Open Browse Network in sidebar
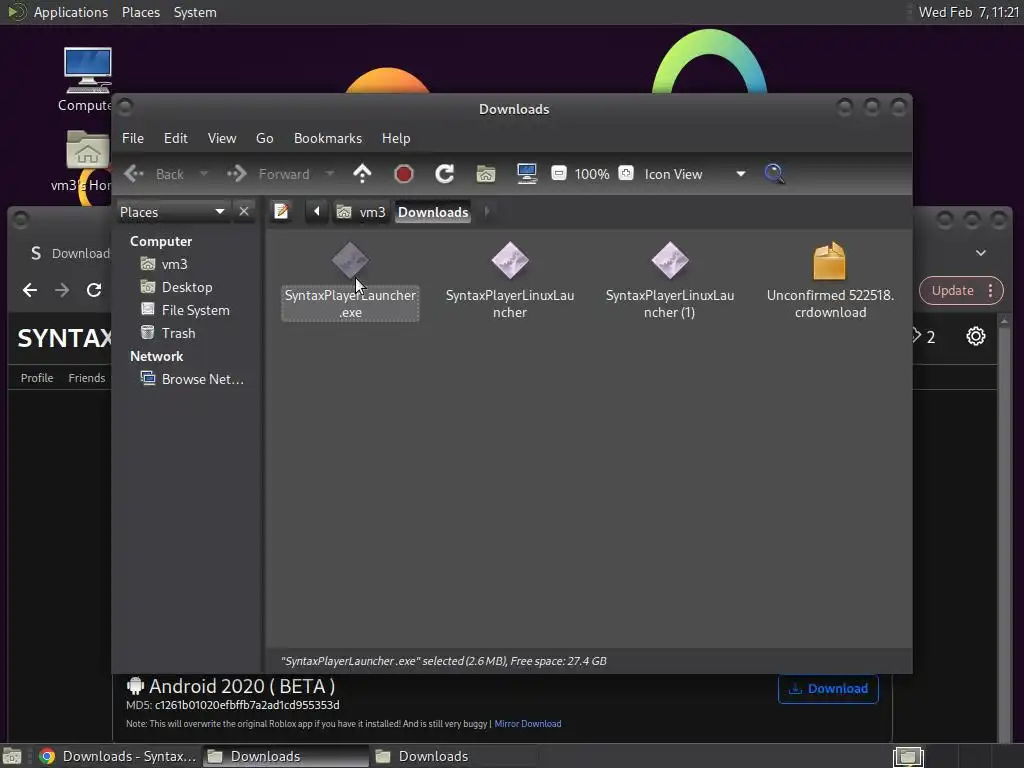 click(x=193, y=379)
